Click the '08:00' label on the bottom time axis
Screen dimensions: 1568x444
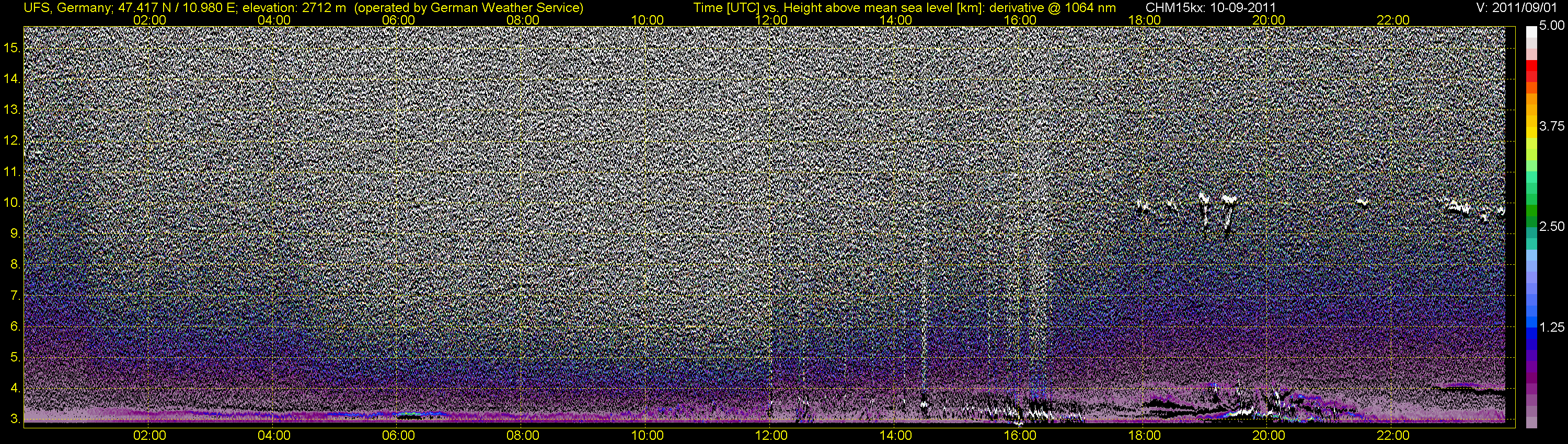tap(523, 436)
